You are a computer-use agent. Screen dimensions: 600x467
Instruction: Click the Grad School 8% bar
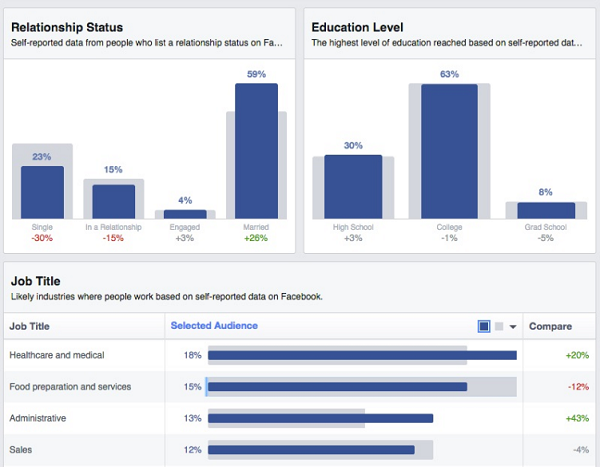point(546,211)
